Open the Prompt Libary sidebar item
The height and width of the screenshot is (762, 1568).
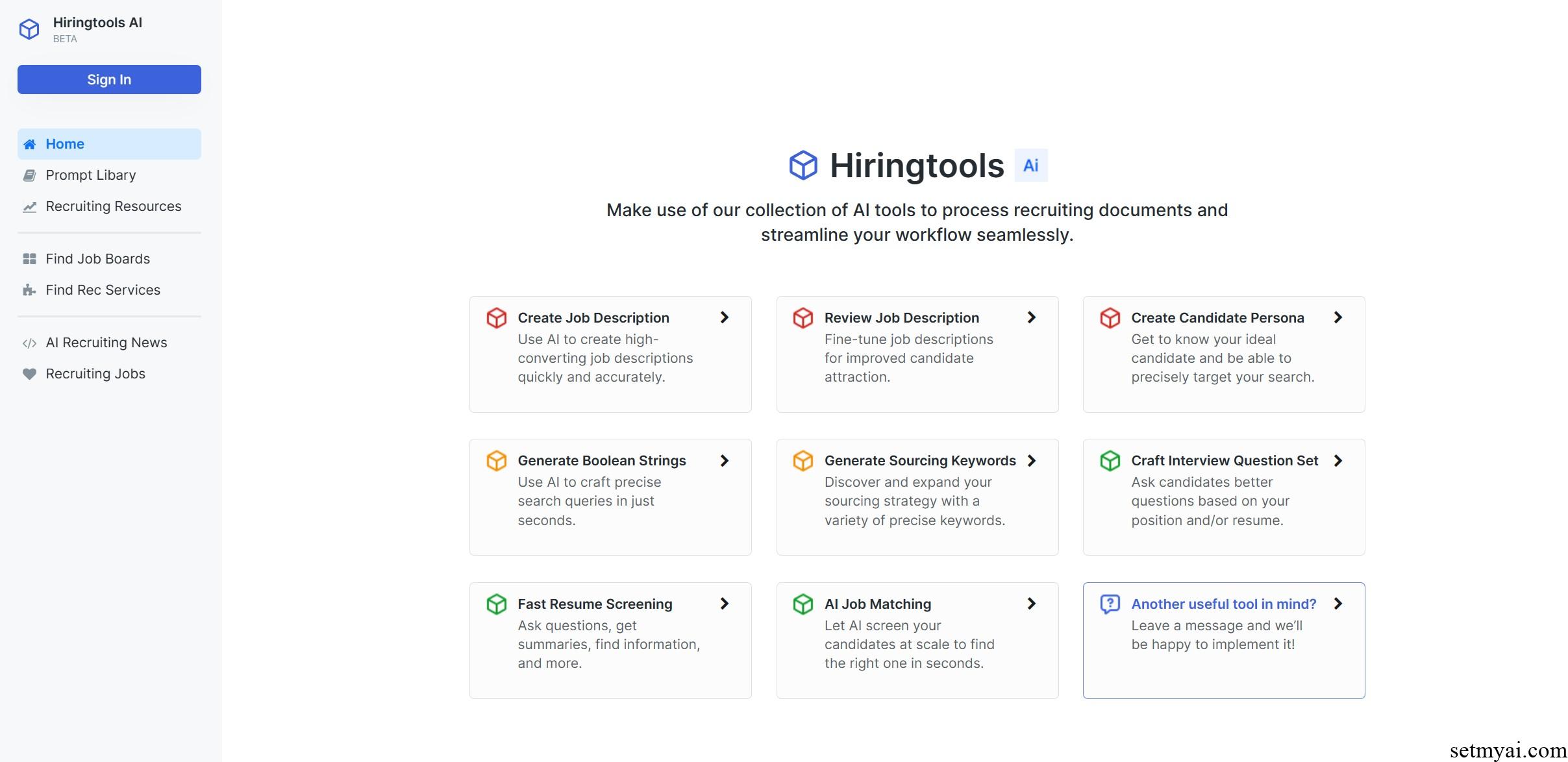[x=109, y=175]
